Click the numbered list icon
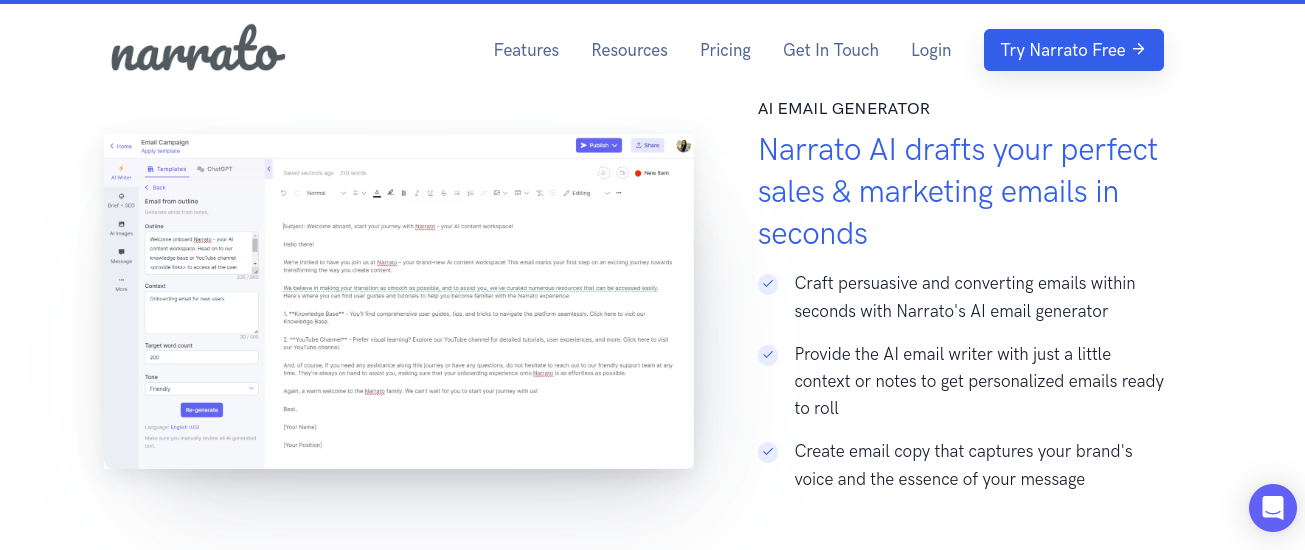Viewport: 1305px width, 550px height. pos(470,193)
